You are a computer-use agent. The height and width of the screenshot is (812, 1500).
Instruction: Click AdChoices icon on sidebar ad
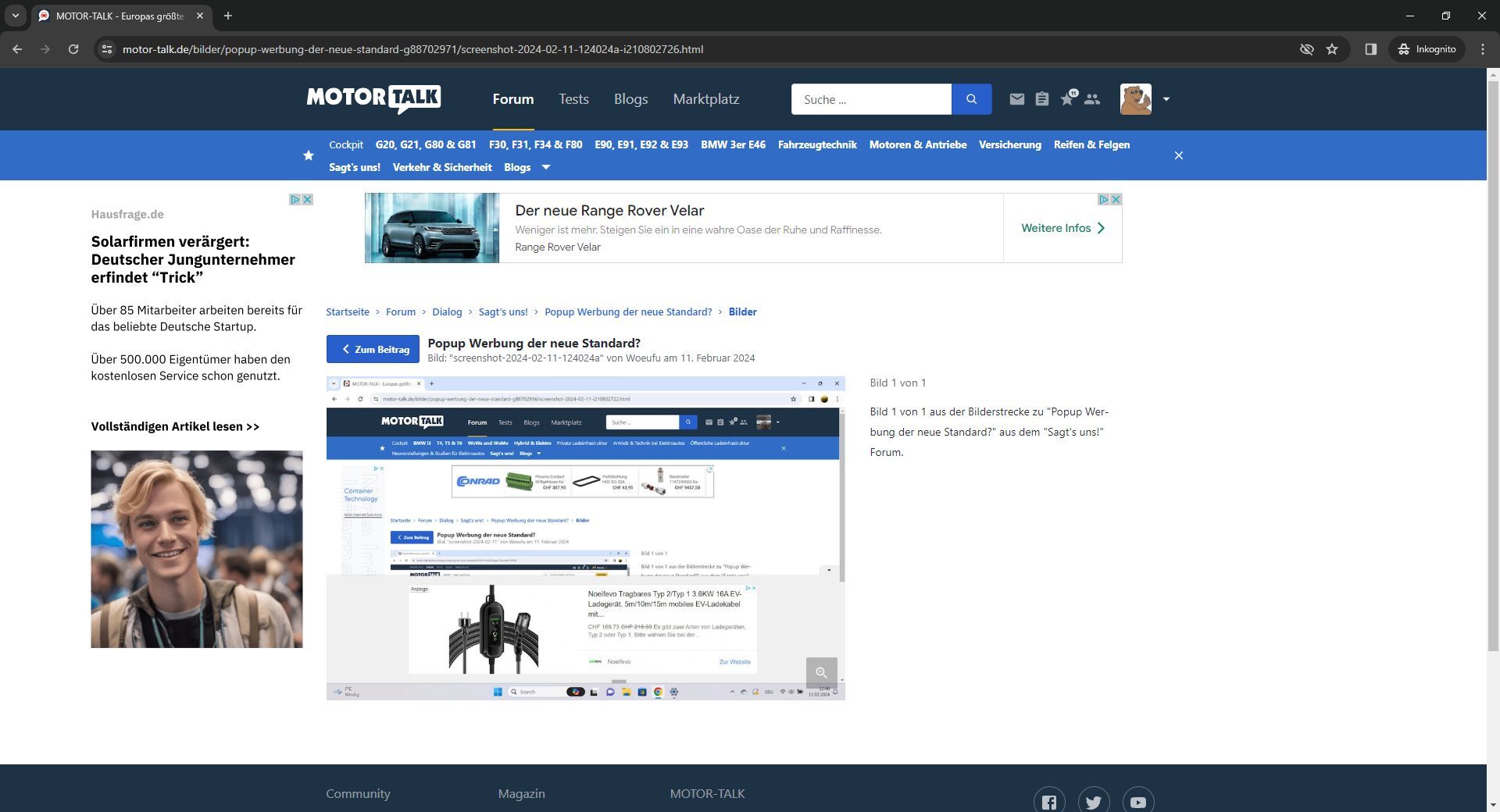click(x=295, y=199)
